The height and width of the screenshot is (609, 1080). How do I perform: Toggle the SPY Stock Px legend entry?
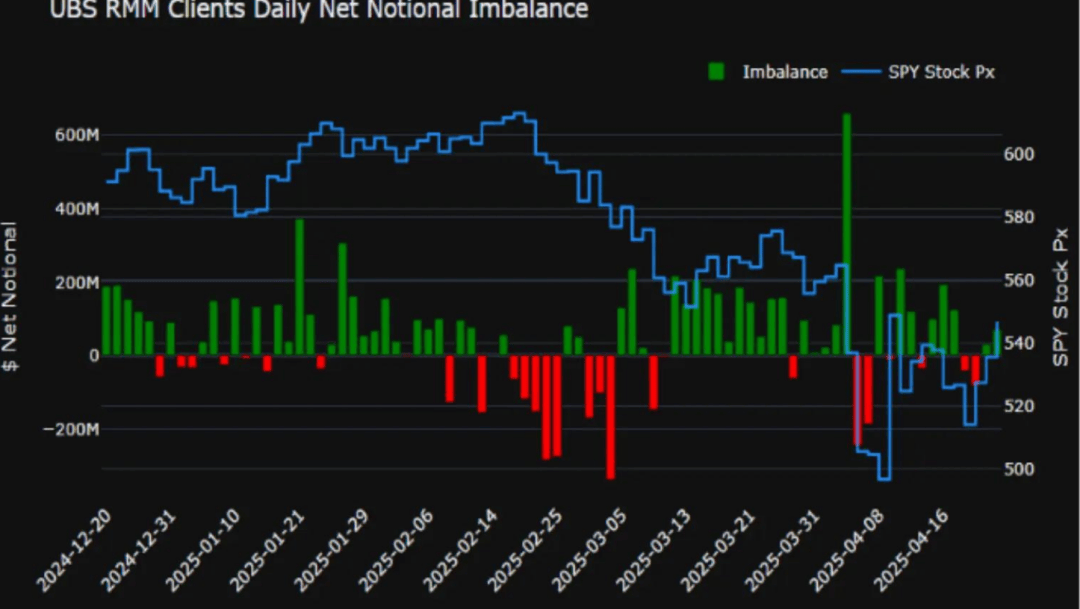(x=941, y=72)
